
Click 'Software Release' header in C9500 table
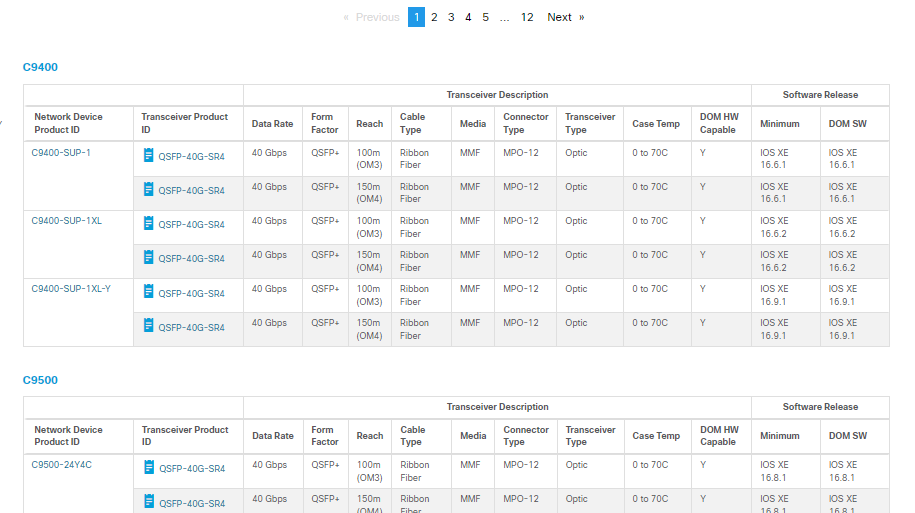(820, 407)
